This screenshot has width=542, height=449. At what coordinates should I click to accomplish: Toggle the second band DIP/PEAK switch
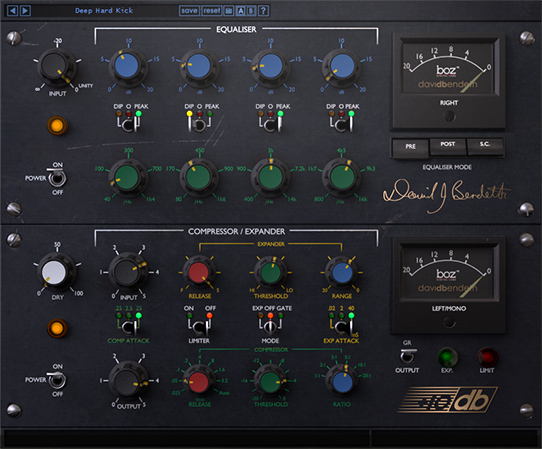199,124
